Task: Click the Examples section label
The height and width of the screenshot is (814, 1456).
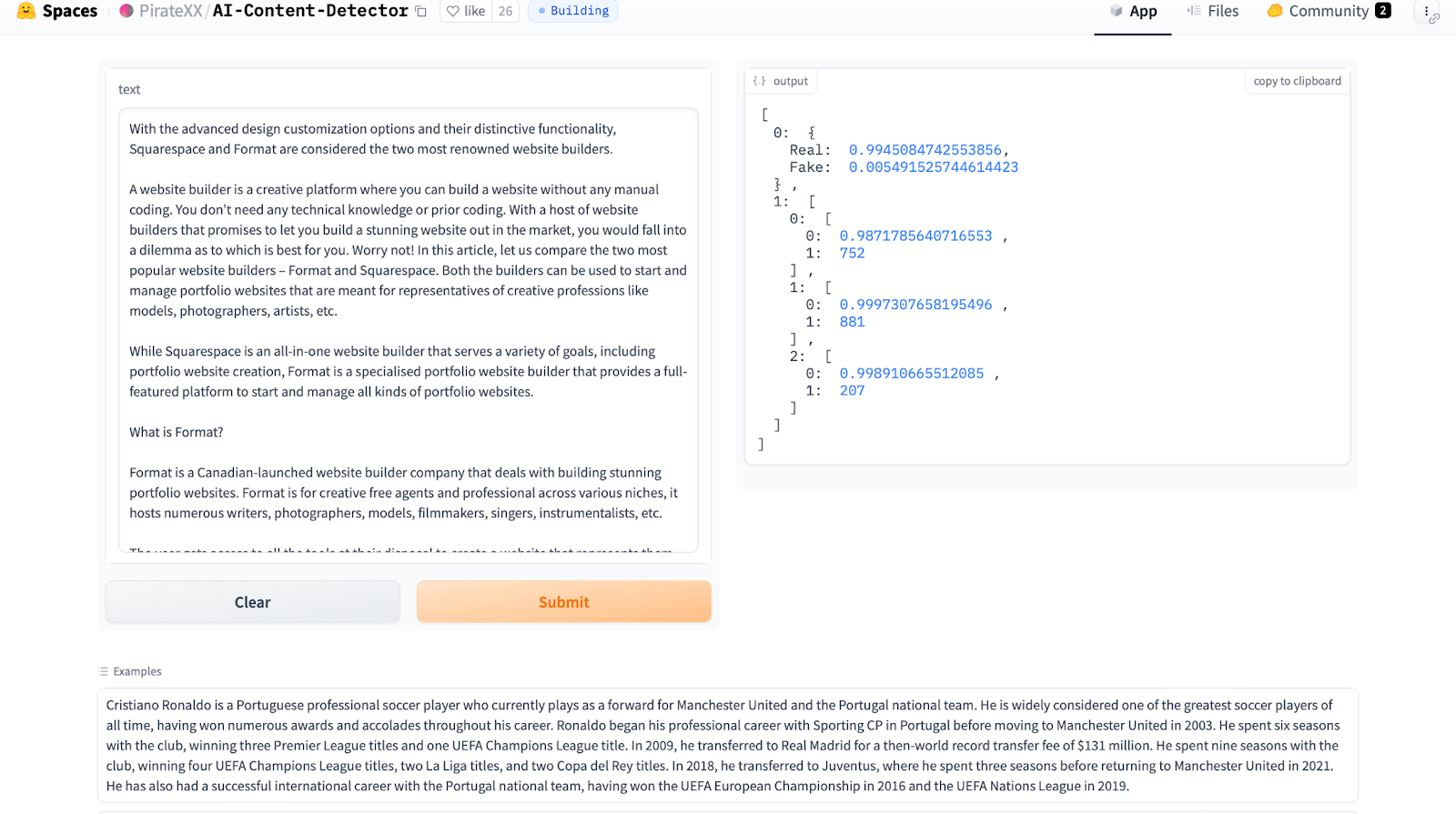Action: click(x=136, y=671)
